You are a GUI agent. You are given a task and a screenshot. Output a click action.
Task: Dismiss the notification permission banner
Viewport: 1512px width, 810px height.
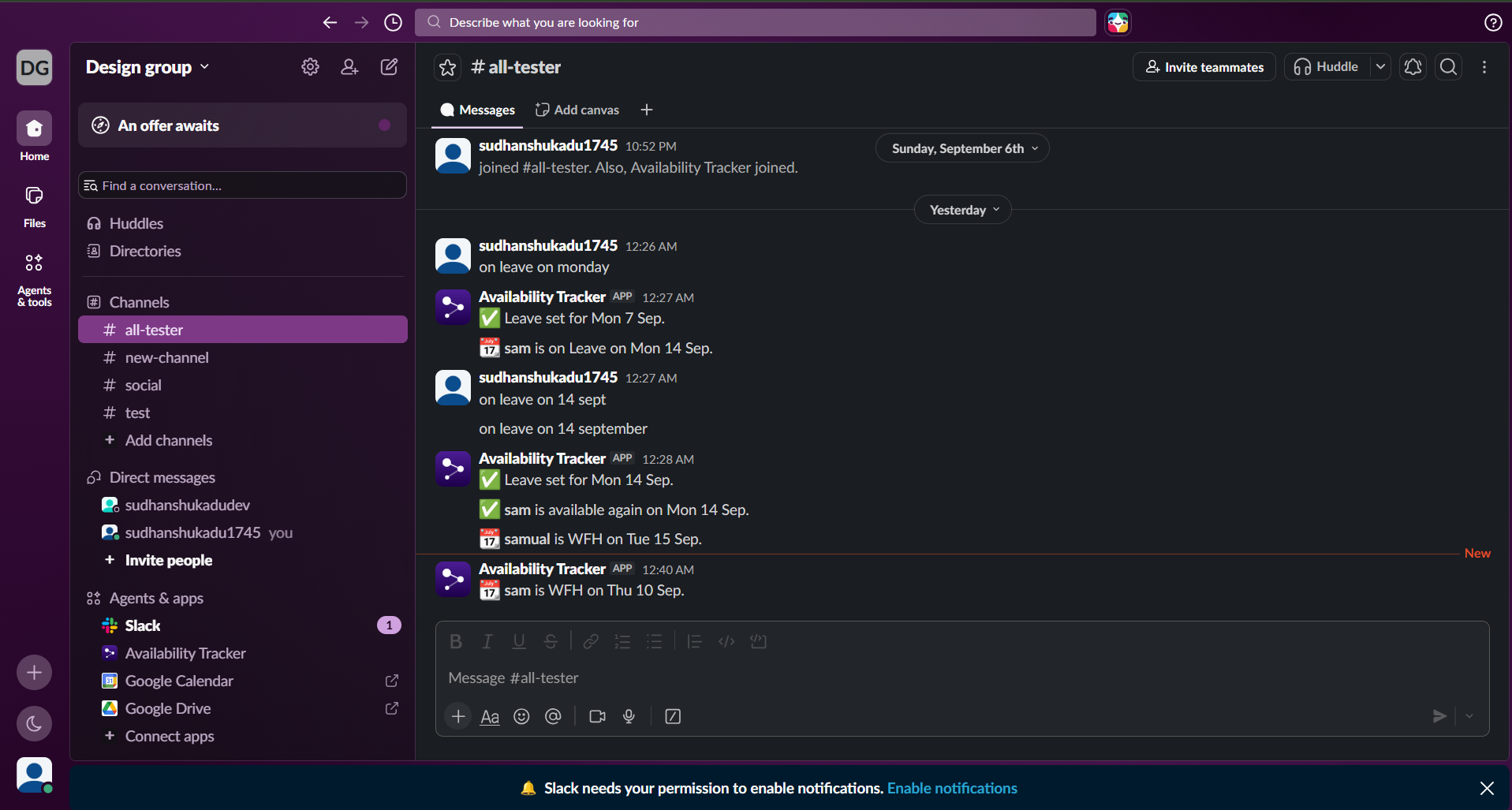point(1487,788)
